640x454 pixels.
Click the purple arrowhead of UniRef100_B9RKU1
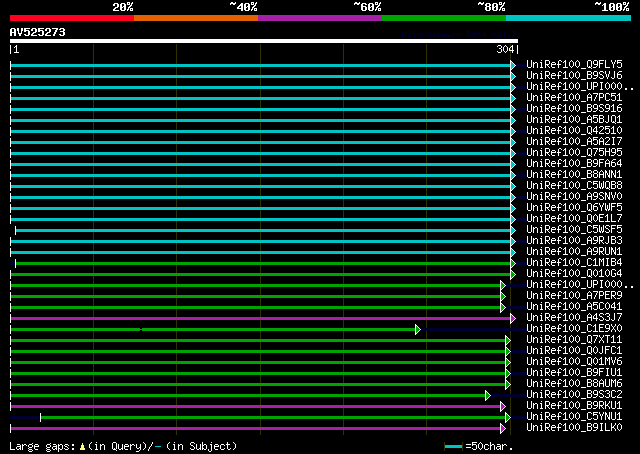click(503, 406)
